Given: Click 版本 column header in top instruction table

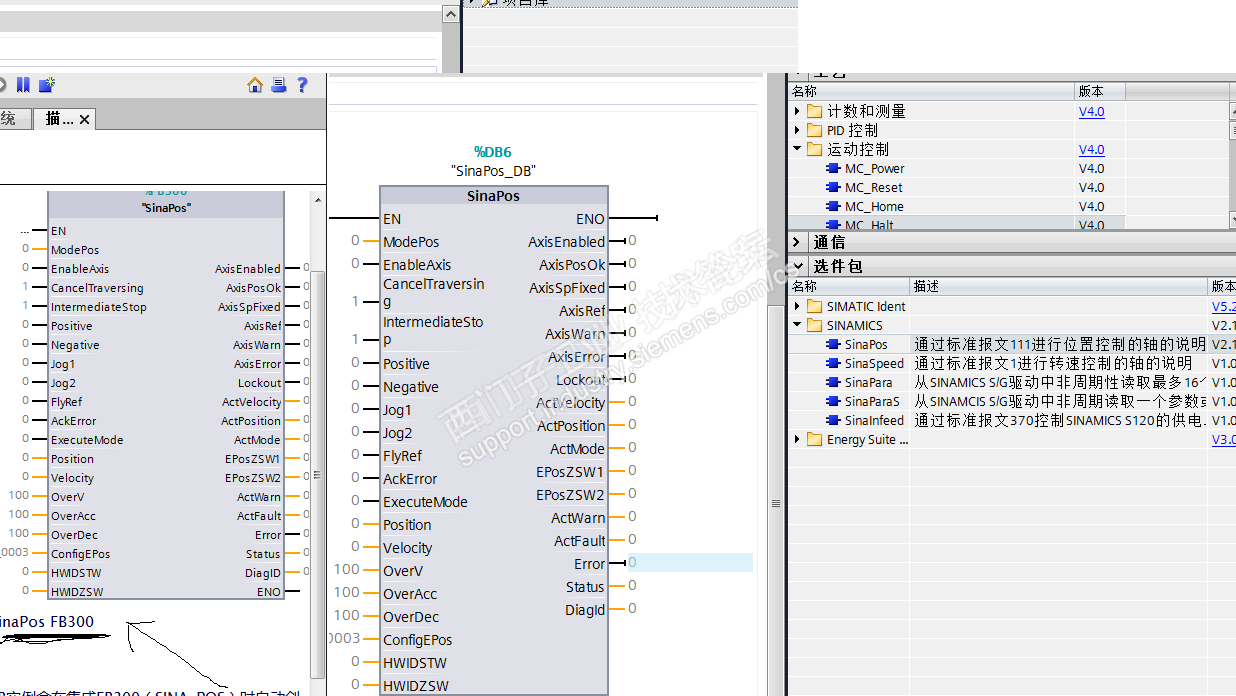Looking at the screenshot, I should coord(1100,92).
